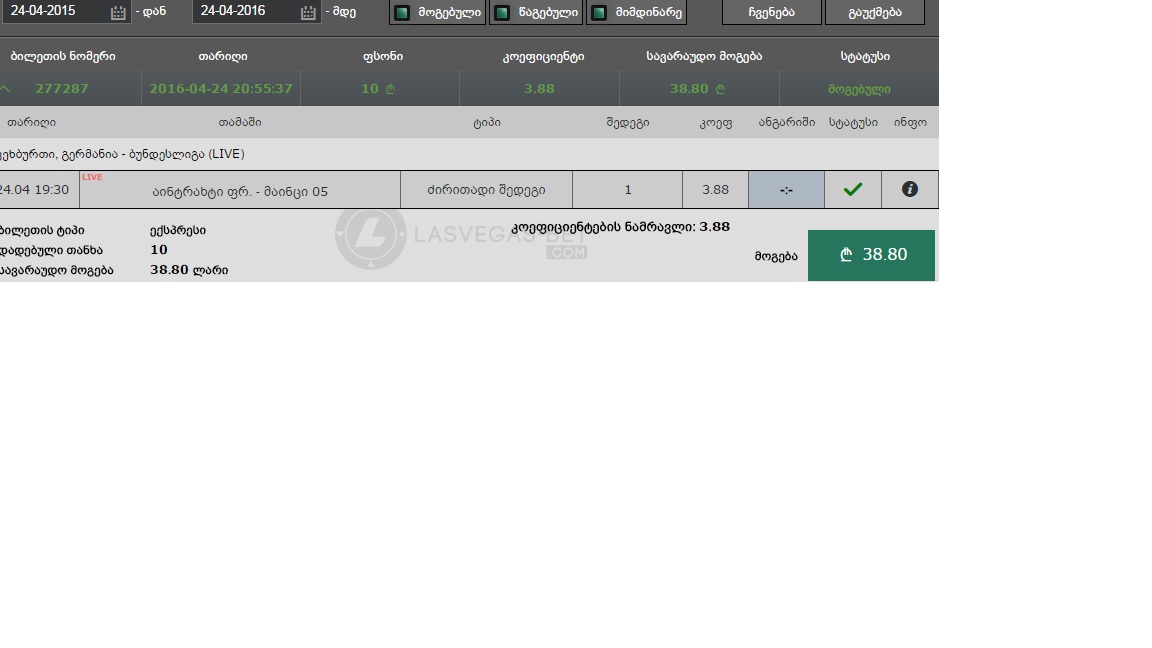1152x648 pixels.
Task: Click the ფსონი column header
Action: coord(383,56)
